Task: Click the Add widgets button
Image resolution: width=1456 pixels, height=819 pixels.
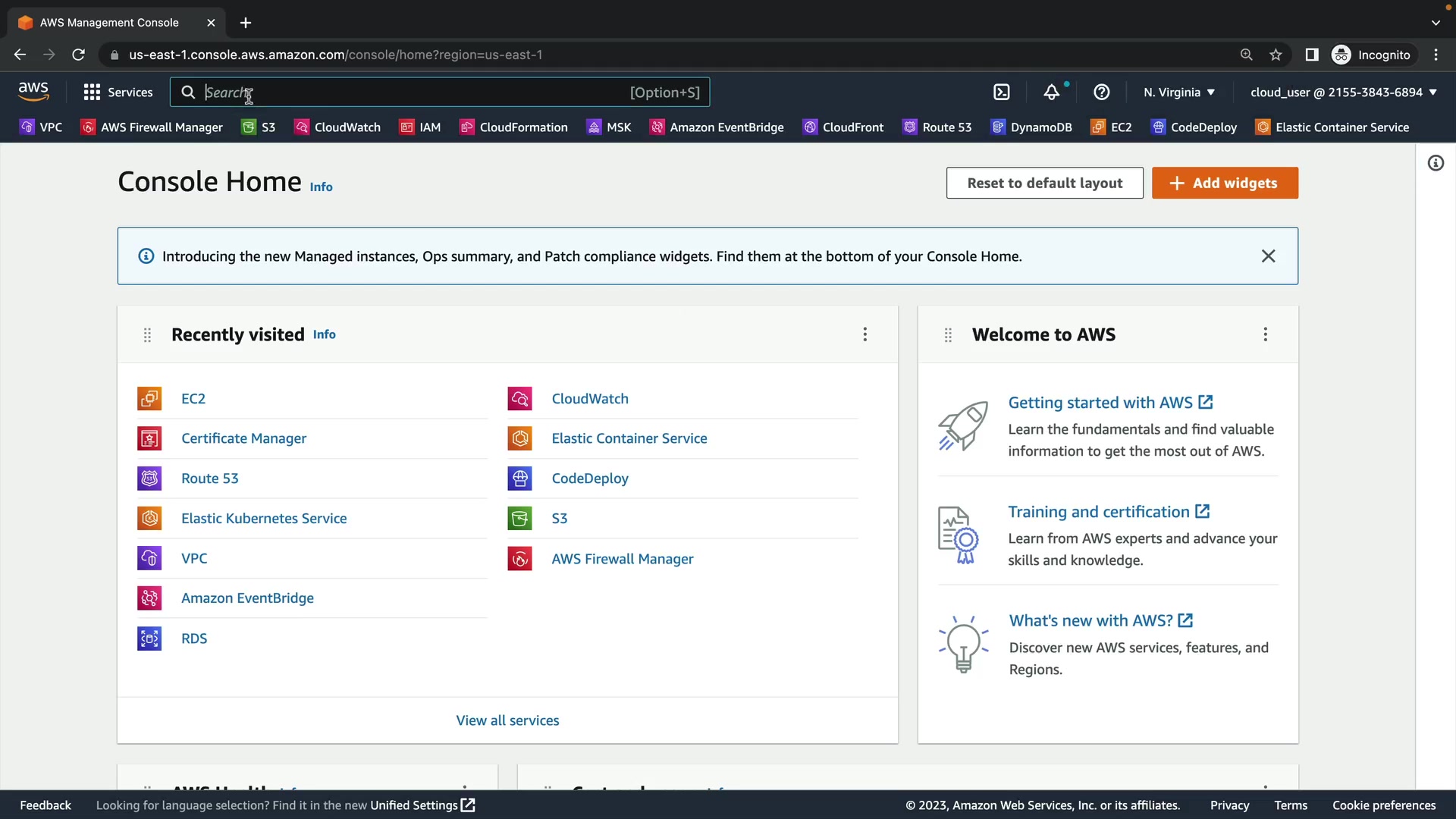Action: tap(1225, 183)
